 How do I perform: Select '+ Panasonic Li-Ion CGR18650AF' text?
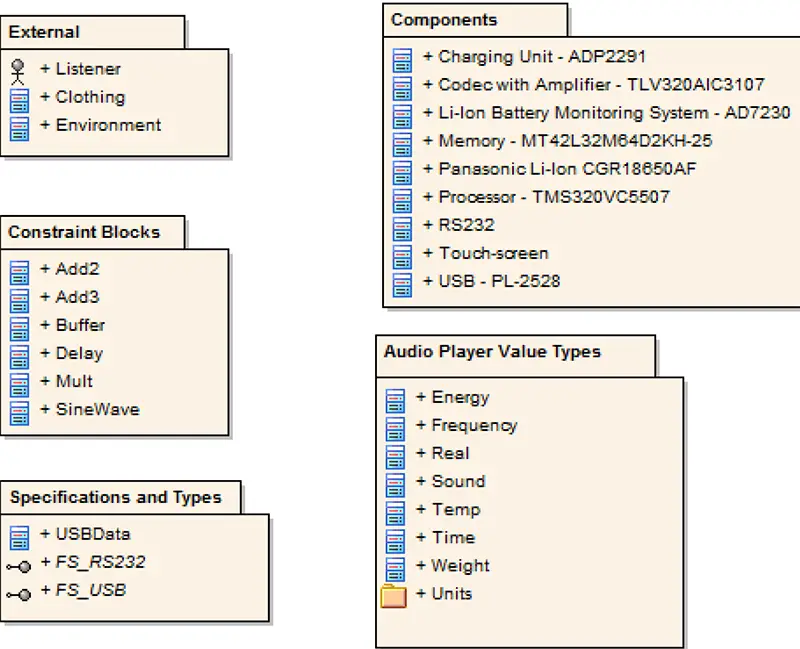click(x=560, y=169)
